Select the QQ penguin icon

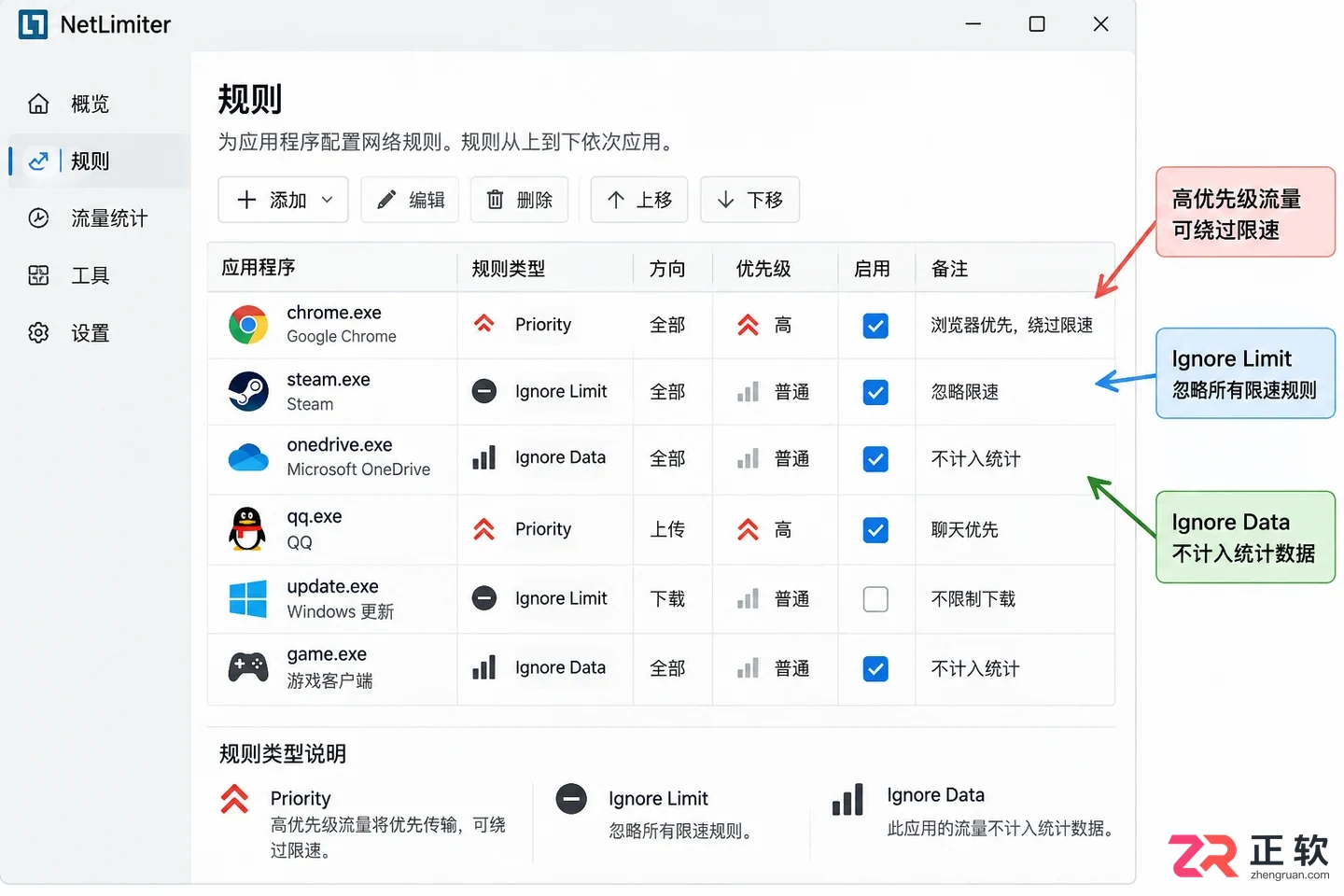[x=247, y=529]
